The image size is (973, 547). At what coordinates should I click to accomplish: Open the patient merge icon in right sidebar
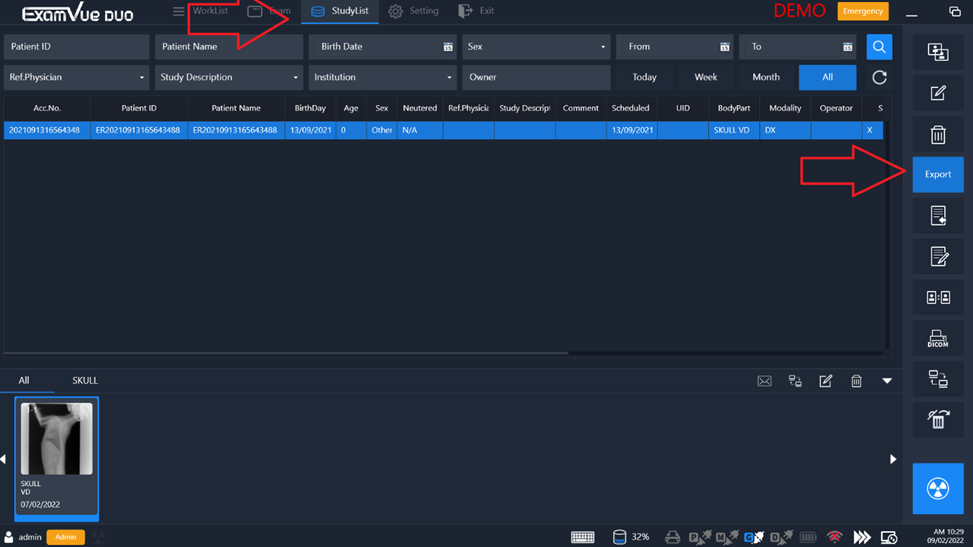[938, 52]
